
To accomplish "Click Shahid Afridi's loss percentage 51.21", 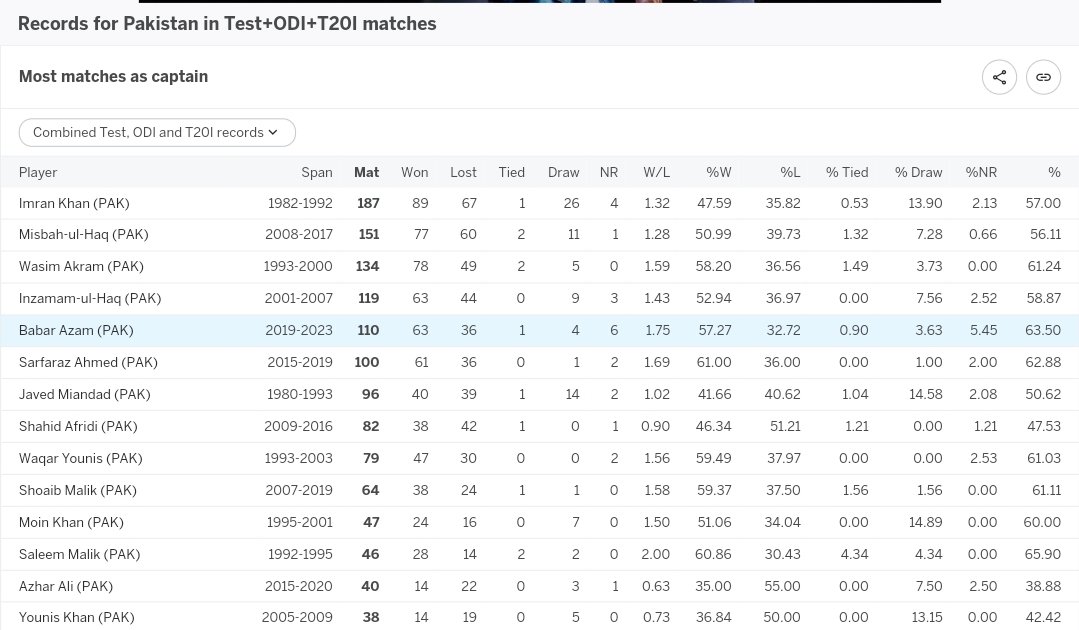I will point(785,426).
